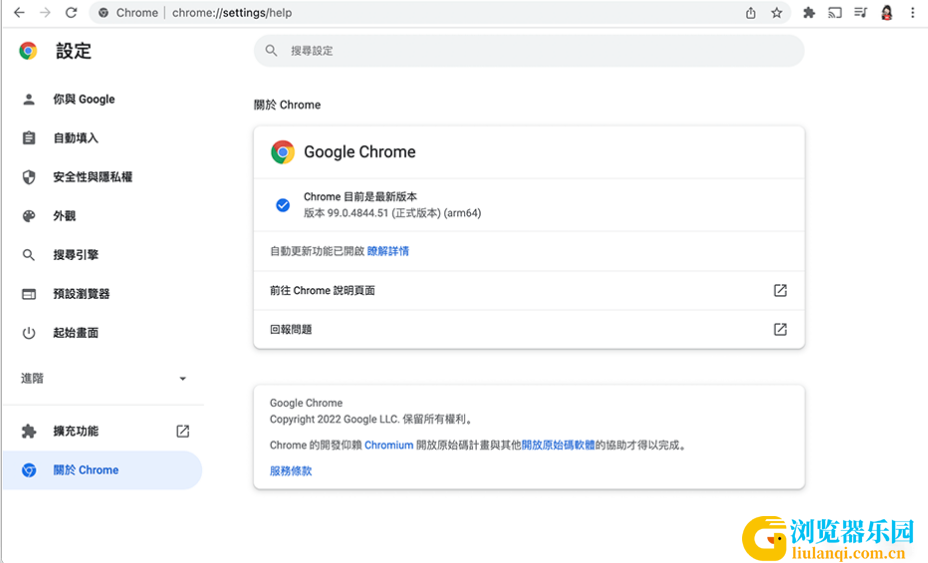
Task: Open 預設瀏覽器 settings section
Action: [x=102, y=294]
